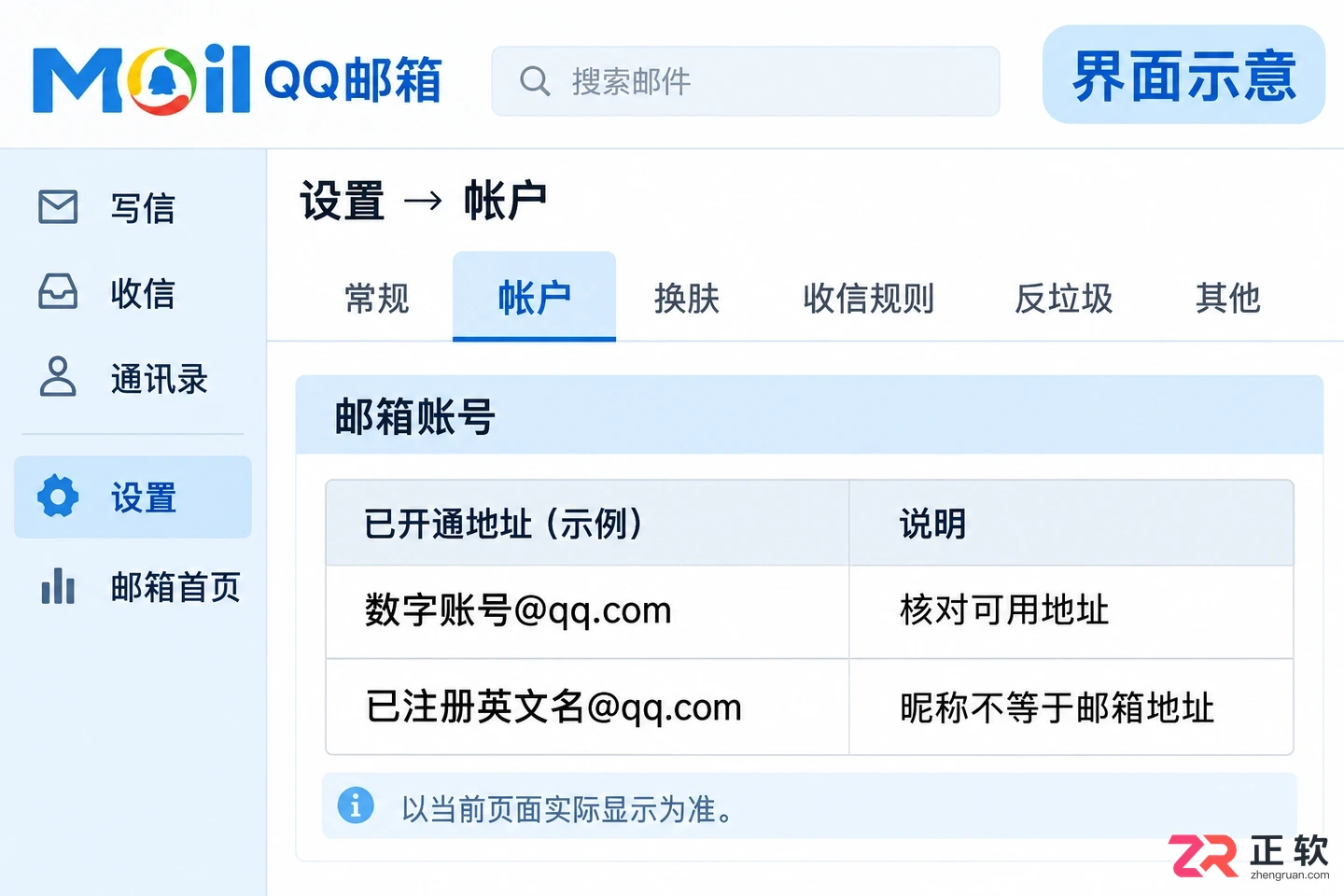Click the 搜索邮件 search field
This screenshot has width=1344, height=896.
(746, 81)
